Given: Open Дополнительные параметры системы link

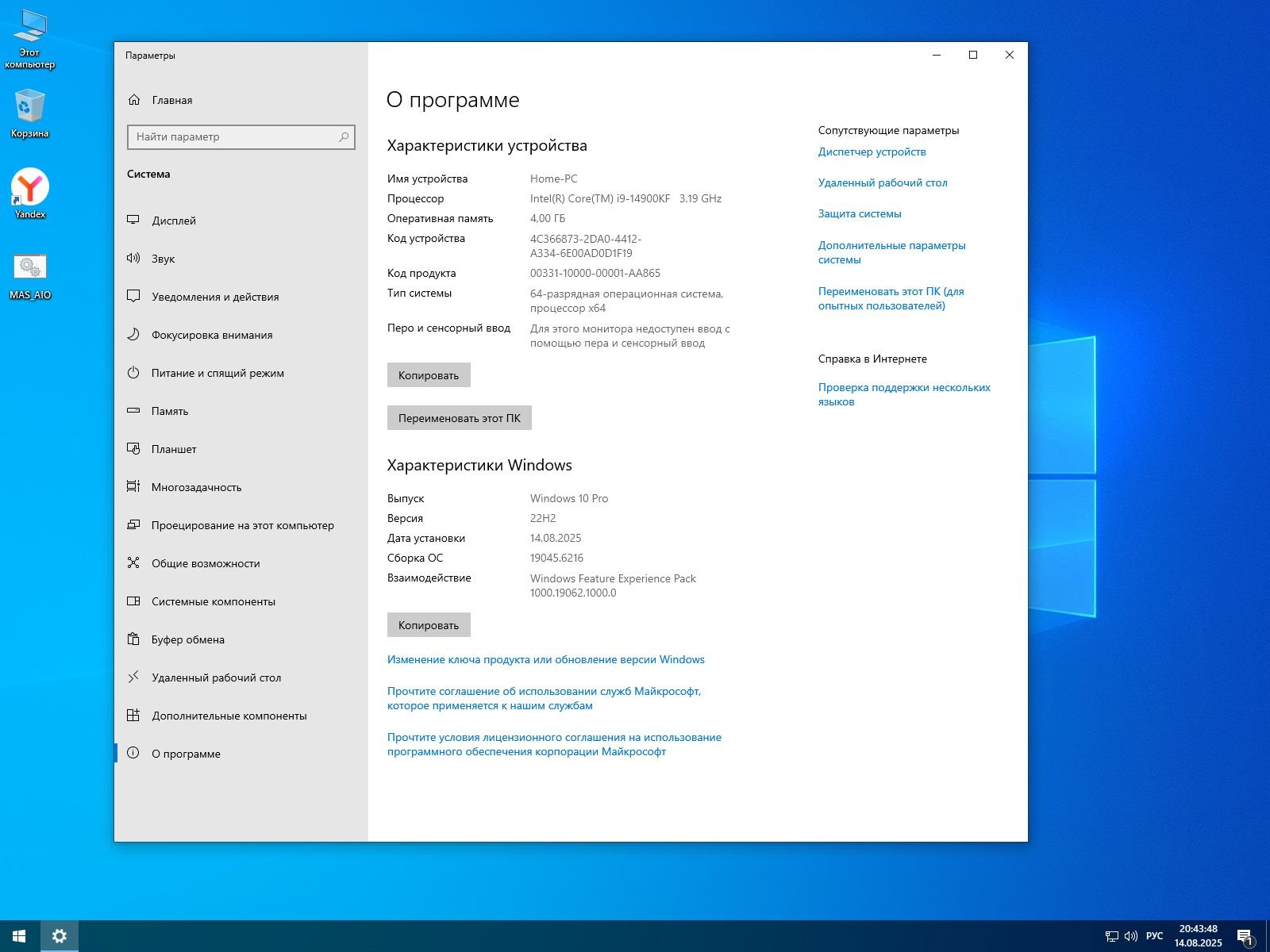Looking at the screenshot, I should 892,252.
